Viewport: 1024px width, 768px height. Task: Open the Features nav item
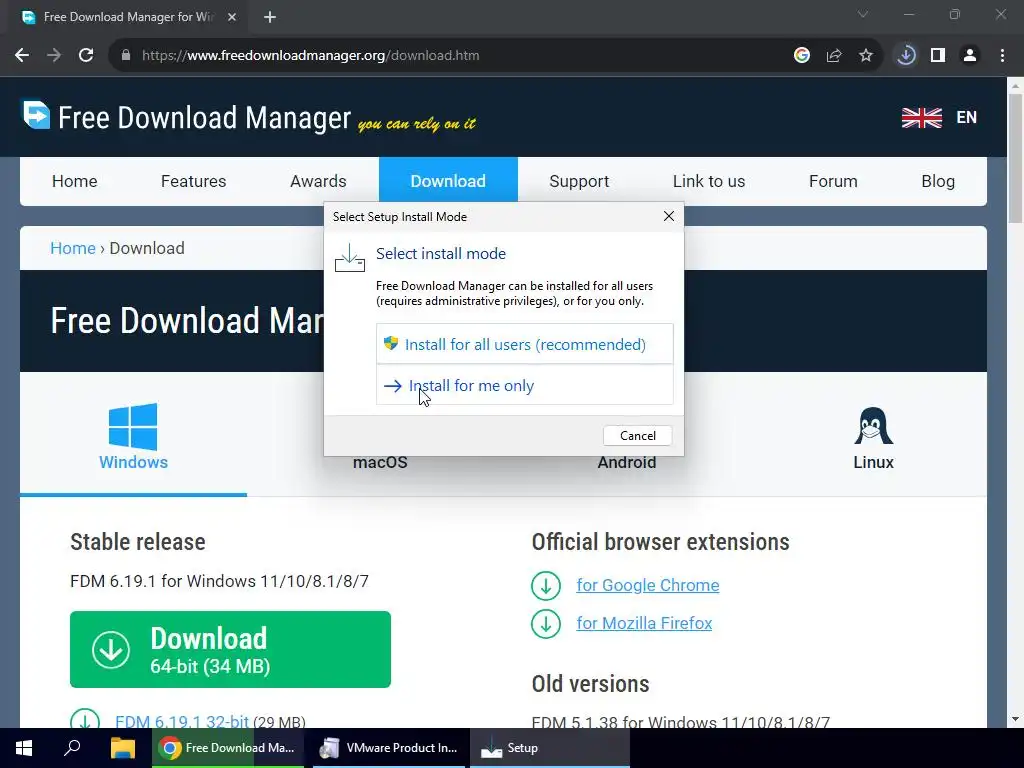pos(193,181)
